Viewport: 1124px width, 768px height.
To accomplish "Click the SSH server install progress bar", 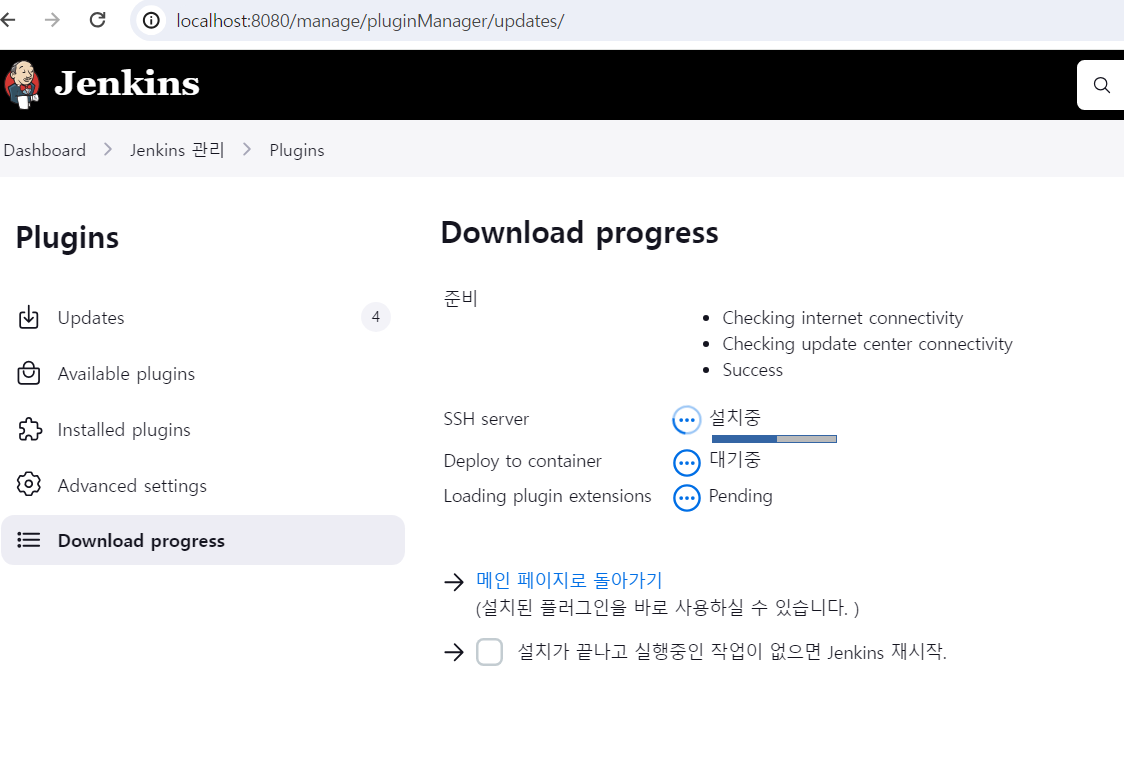I will click(774, 439).
